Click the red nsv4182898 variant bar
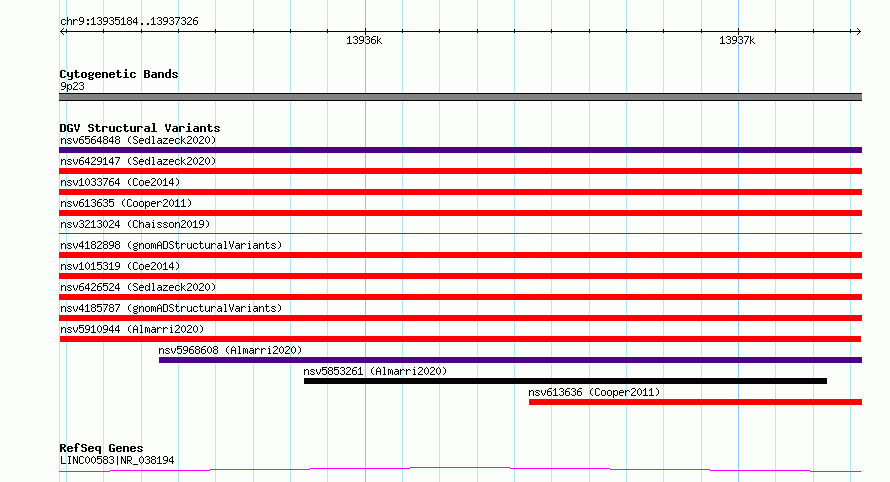The height and width of the screenshot is (482, 890). [x=460, y=255]
